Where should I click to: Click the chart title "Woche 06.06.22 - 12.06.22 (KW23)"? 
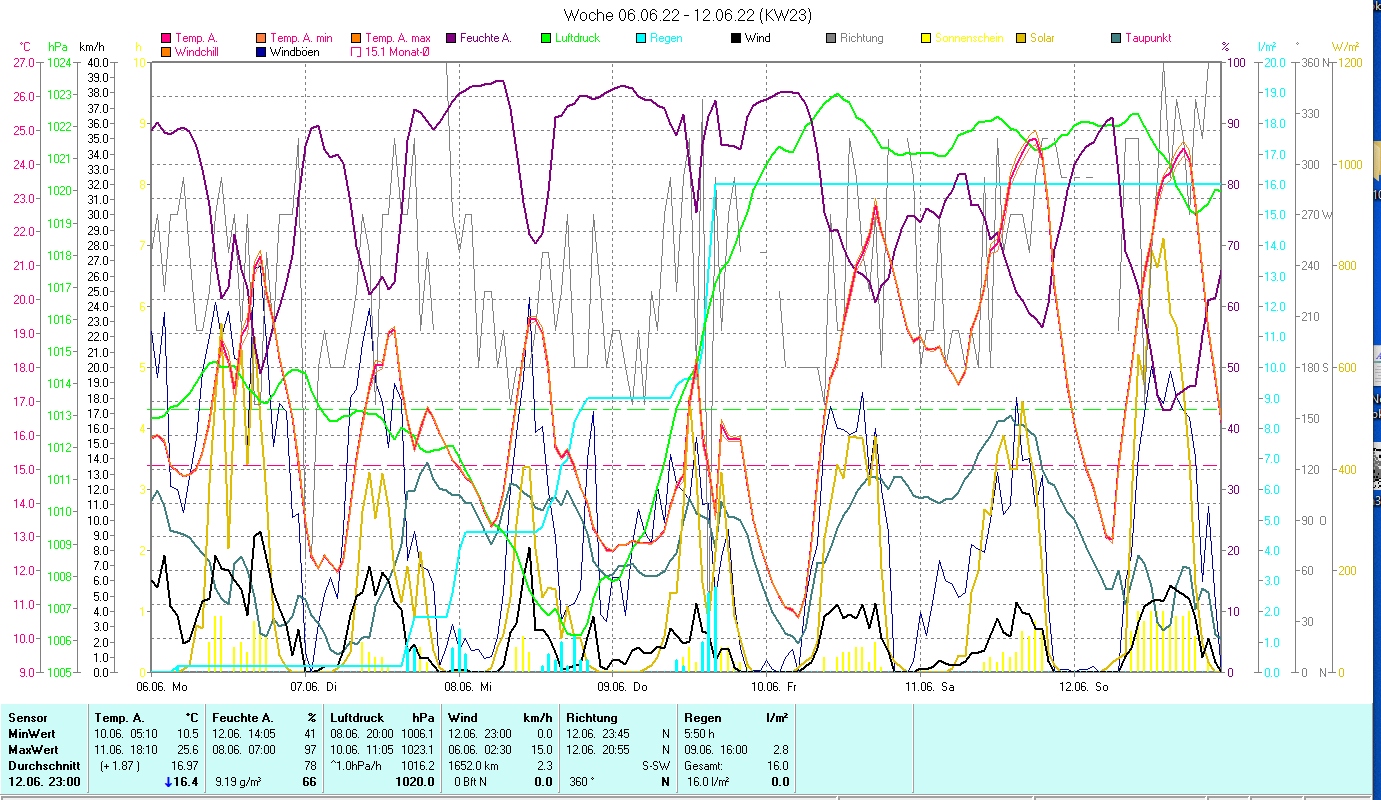click(x=688, y=15)
